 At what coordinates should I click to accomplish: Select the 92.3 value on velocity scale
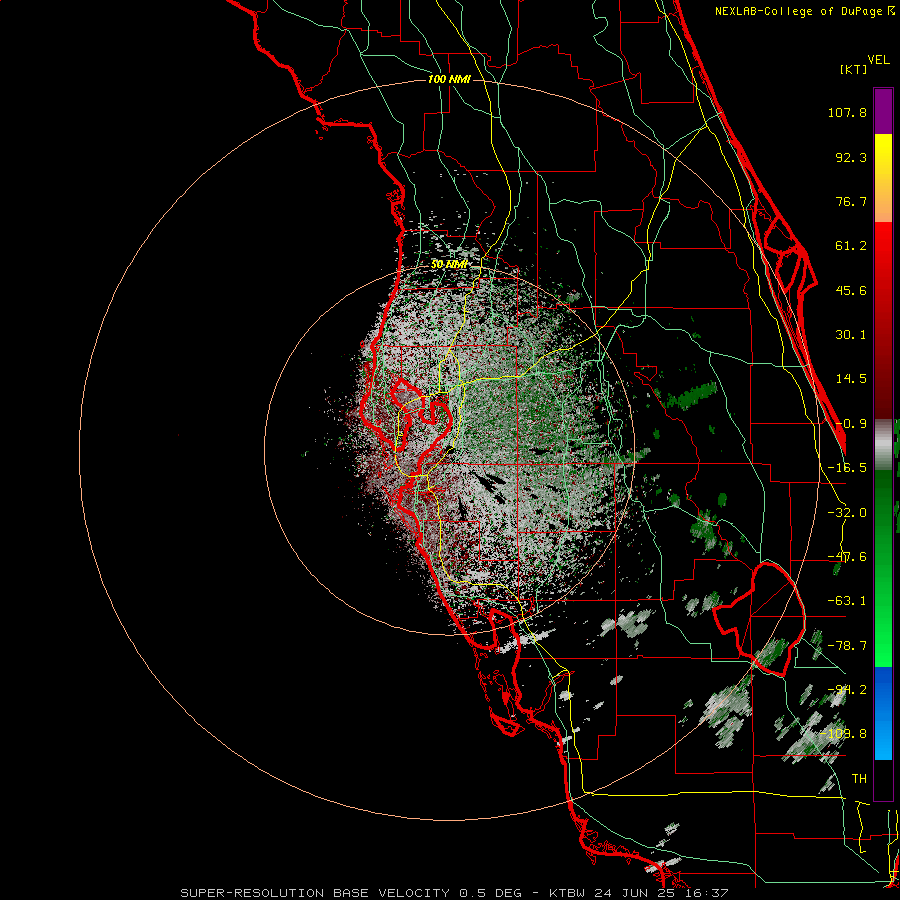point(851,157)
